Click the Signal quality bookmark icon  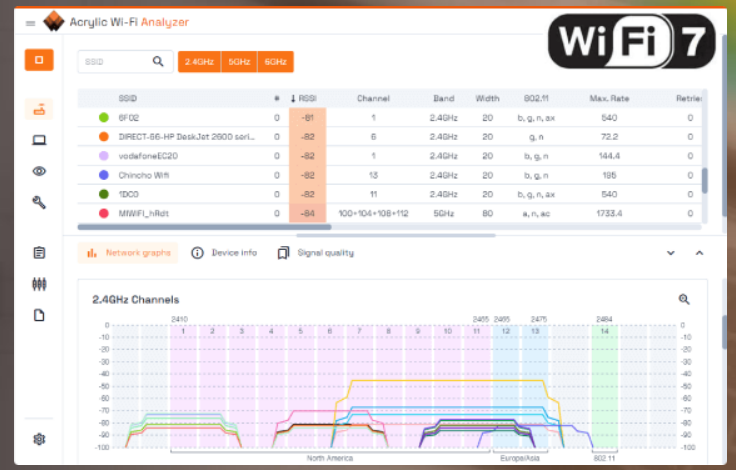pos(283,253)
